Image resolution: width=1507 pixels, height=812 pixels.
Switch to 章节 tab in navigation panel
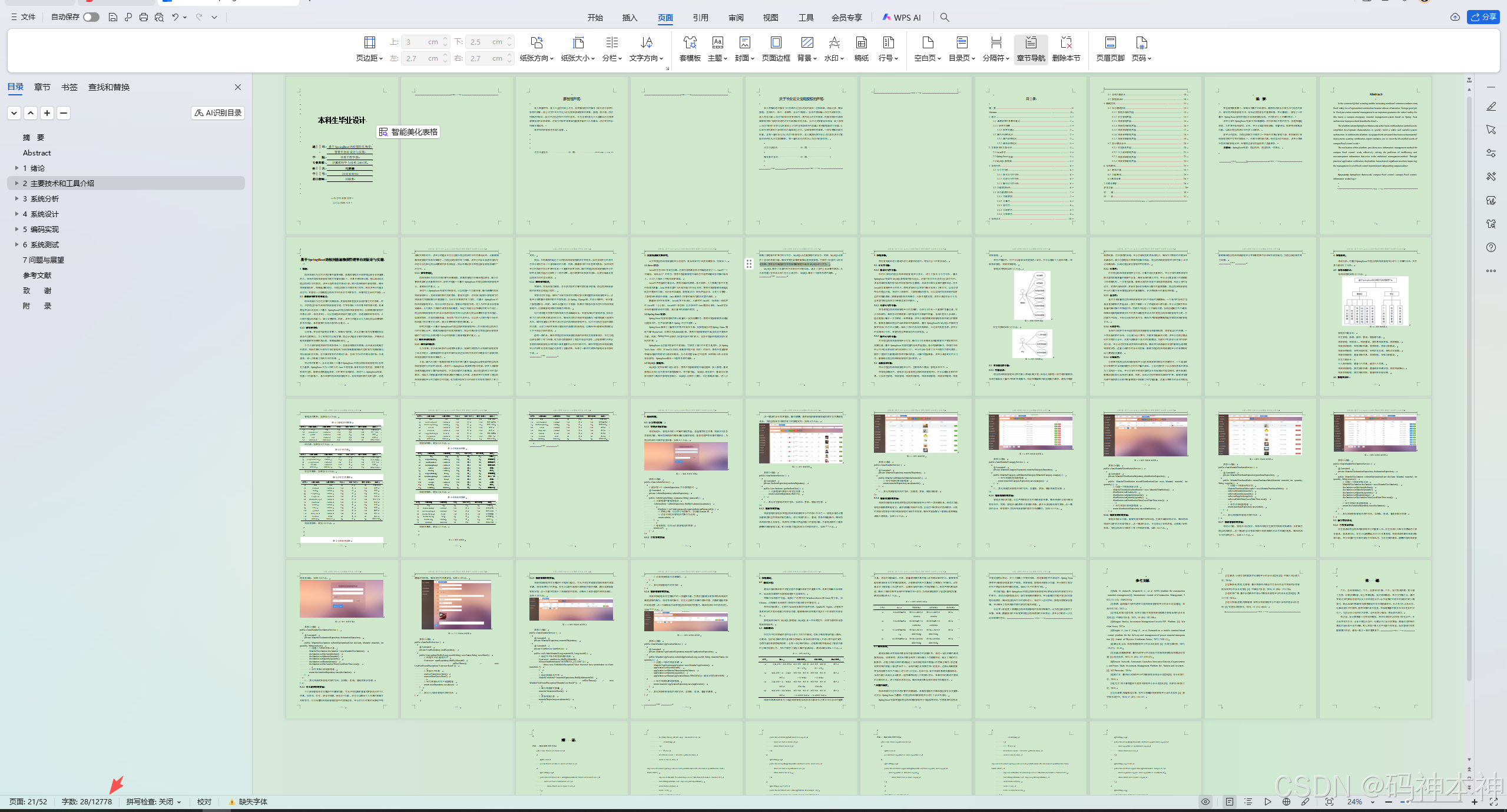coord(42,87)
